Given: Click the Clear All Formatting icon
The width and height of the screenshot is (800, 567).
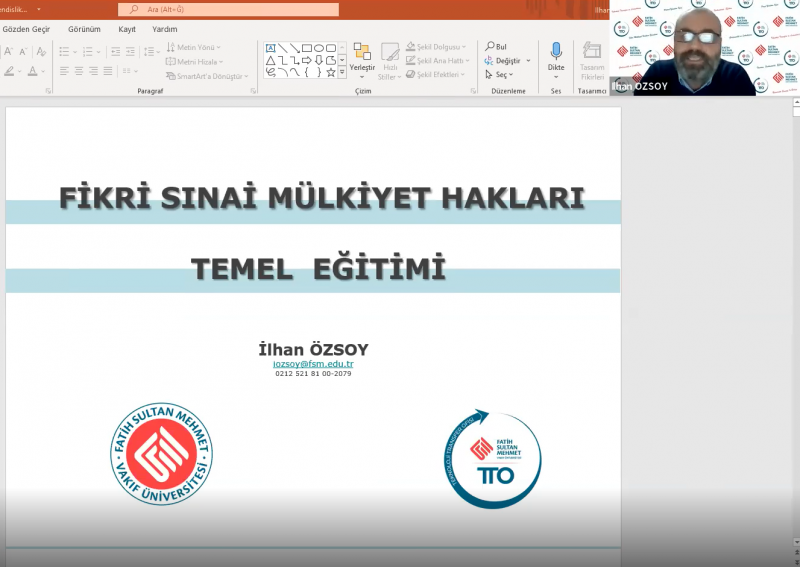Looking at the screenshot, I should pos(41,52).
